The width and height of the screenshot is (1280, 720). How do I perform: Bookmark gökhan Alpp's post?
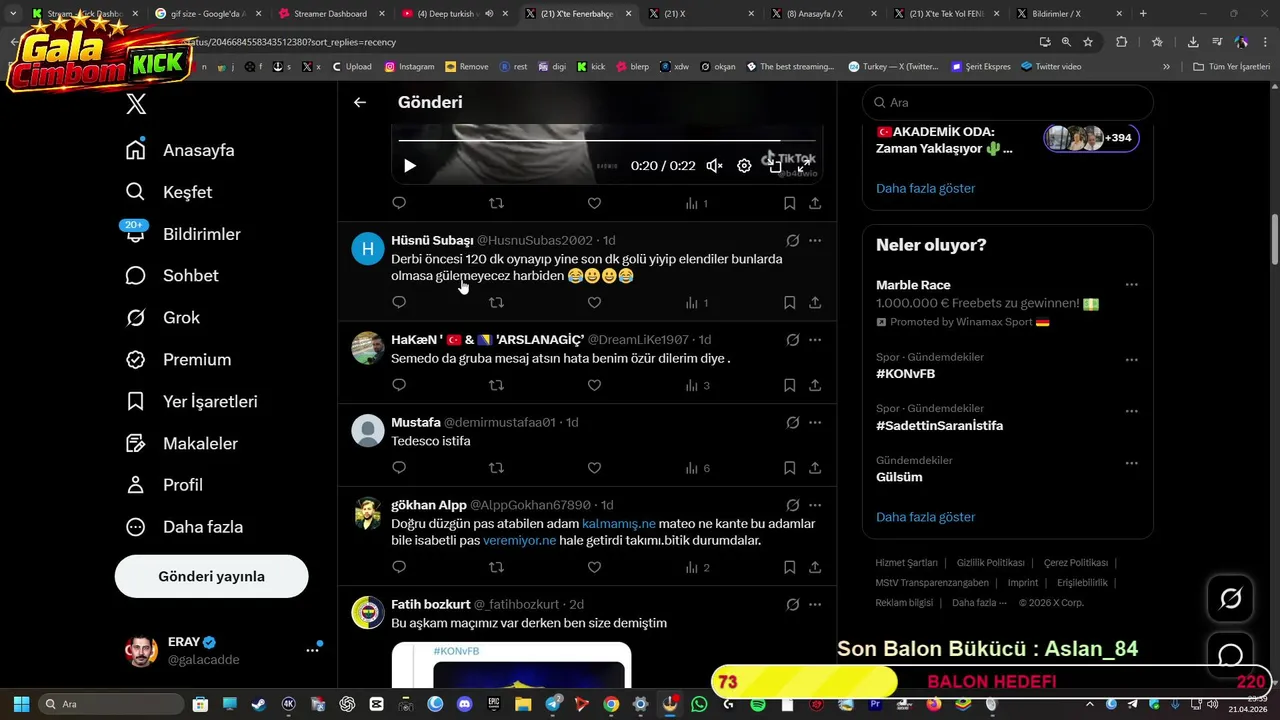(x=789, y=567)
